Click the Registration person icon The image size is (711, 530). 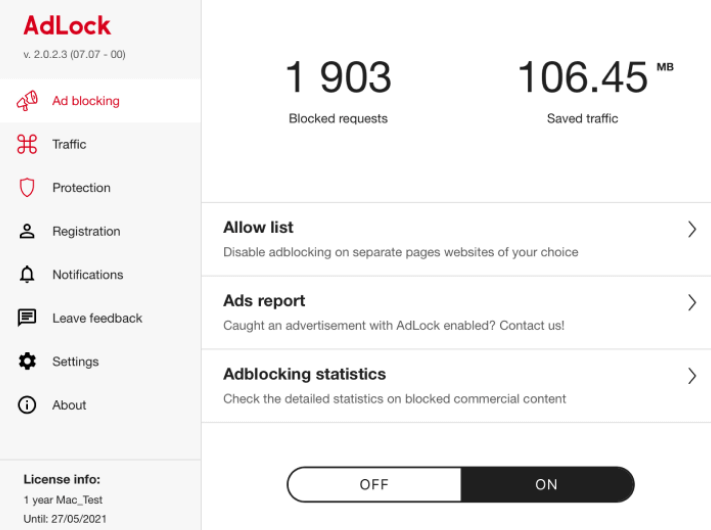click(x=27, y=231)
